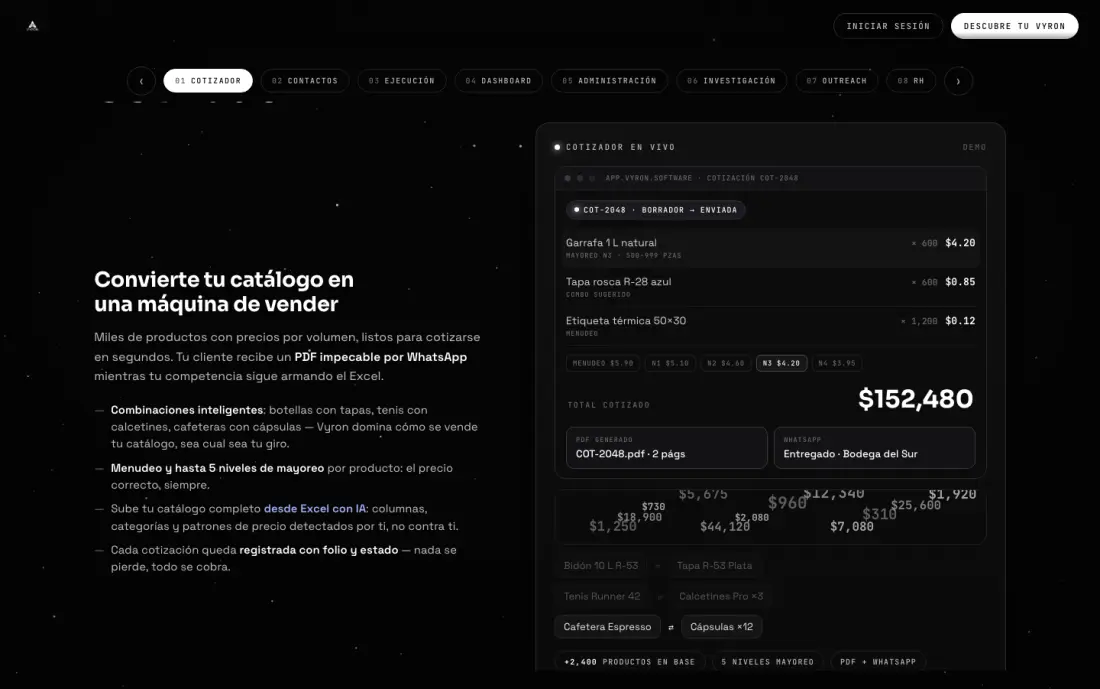Viewport: 1100px width, 689px height.
Task: Select the 06 Investigación tab
Action: [731, 81]
